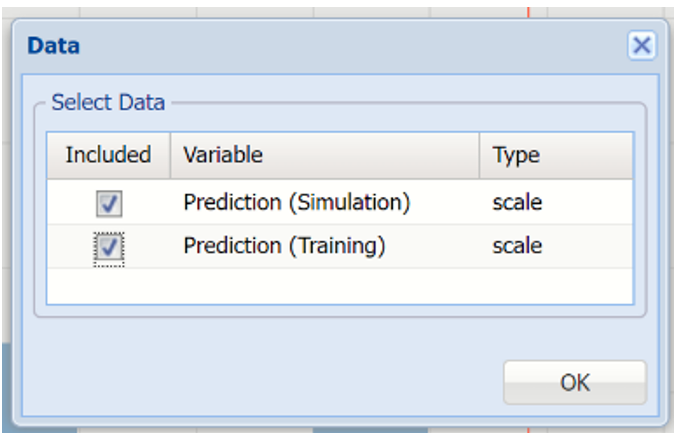The image size is (675, 433).
Task: Select the Prediction (Simulation) variable name
Action: click(297, 202)
